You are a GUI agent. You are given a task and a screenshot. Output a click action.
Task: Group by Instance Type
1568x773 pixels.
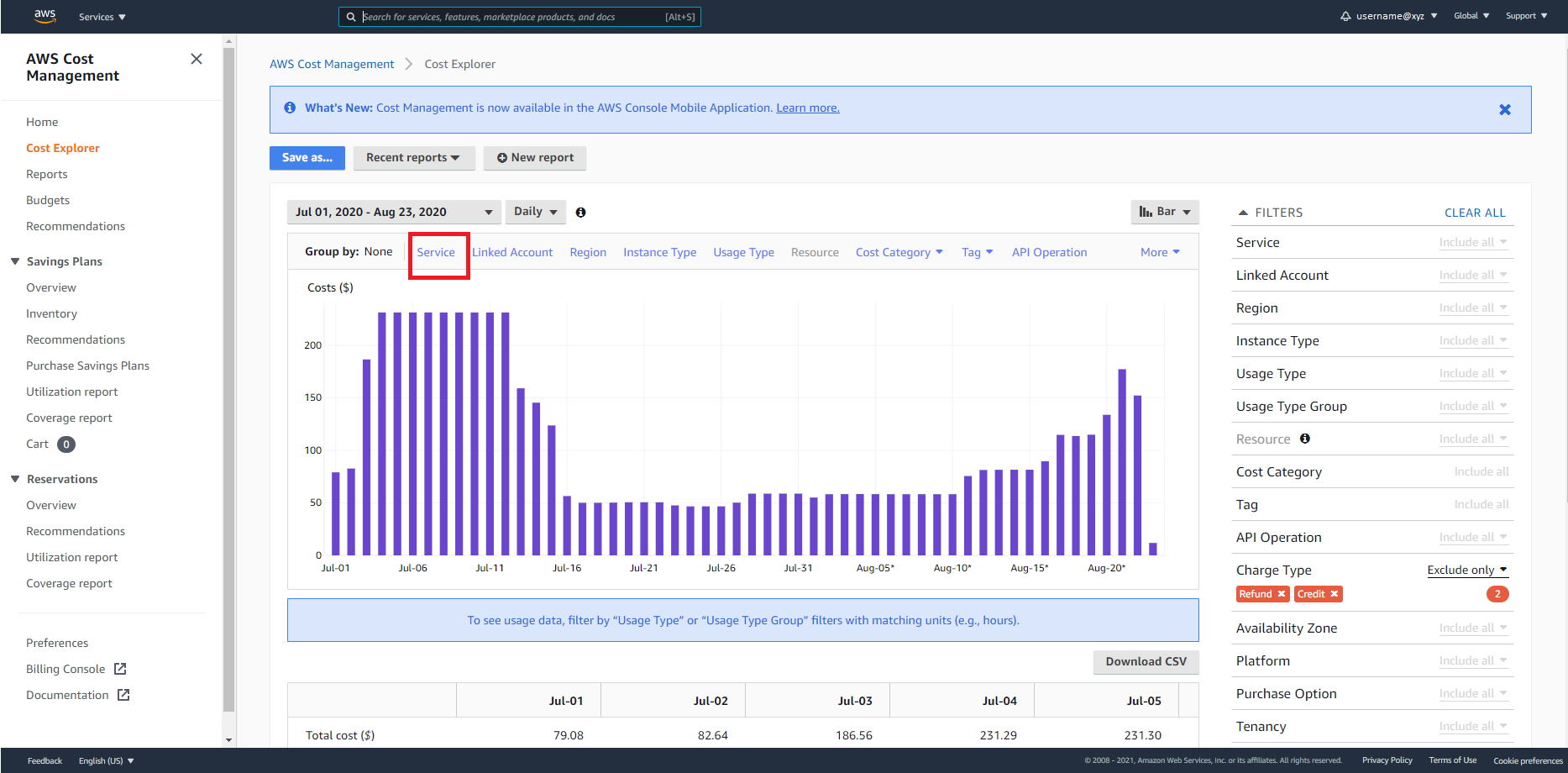click(x=659, y=252)
